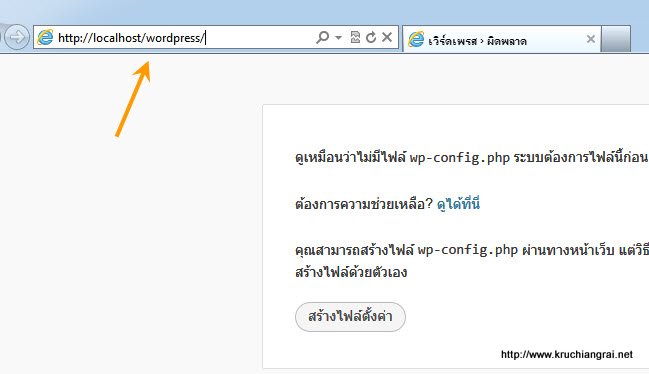Click the browser Forward arrow button
The height and width of the screenshot is (374, 649).
tap(17, 37)
